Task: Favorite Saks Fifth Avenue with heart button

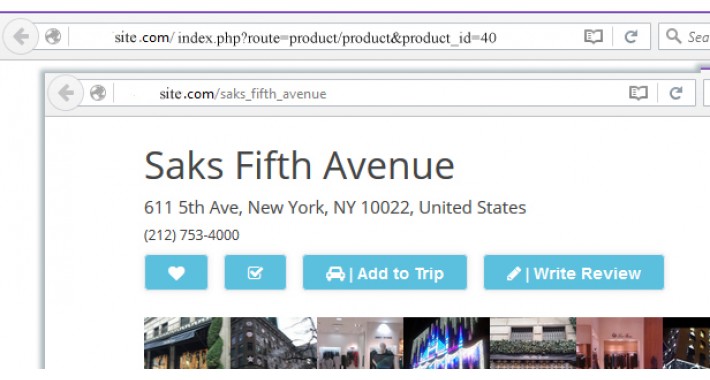Action: [176, 272]
